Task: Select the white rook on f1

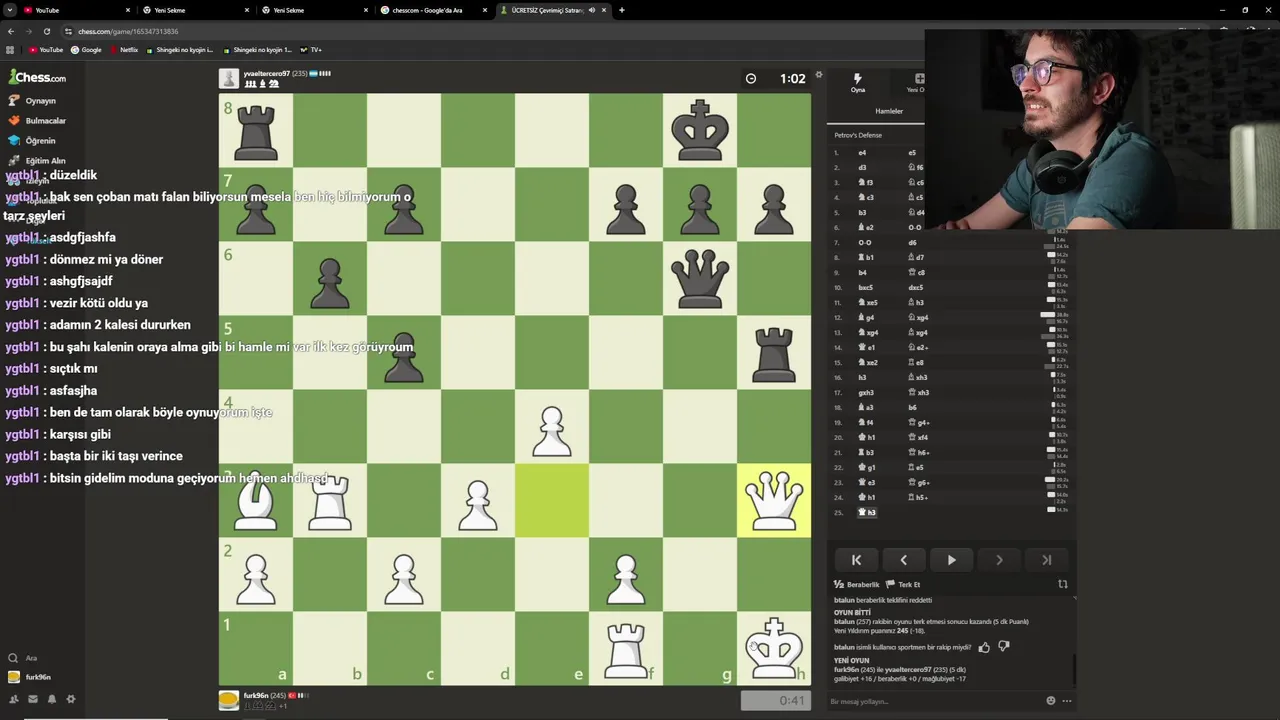Action: point(626,648)
